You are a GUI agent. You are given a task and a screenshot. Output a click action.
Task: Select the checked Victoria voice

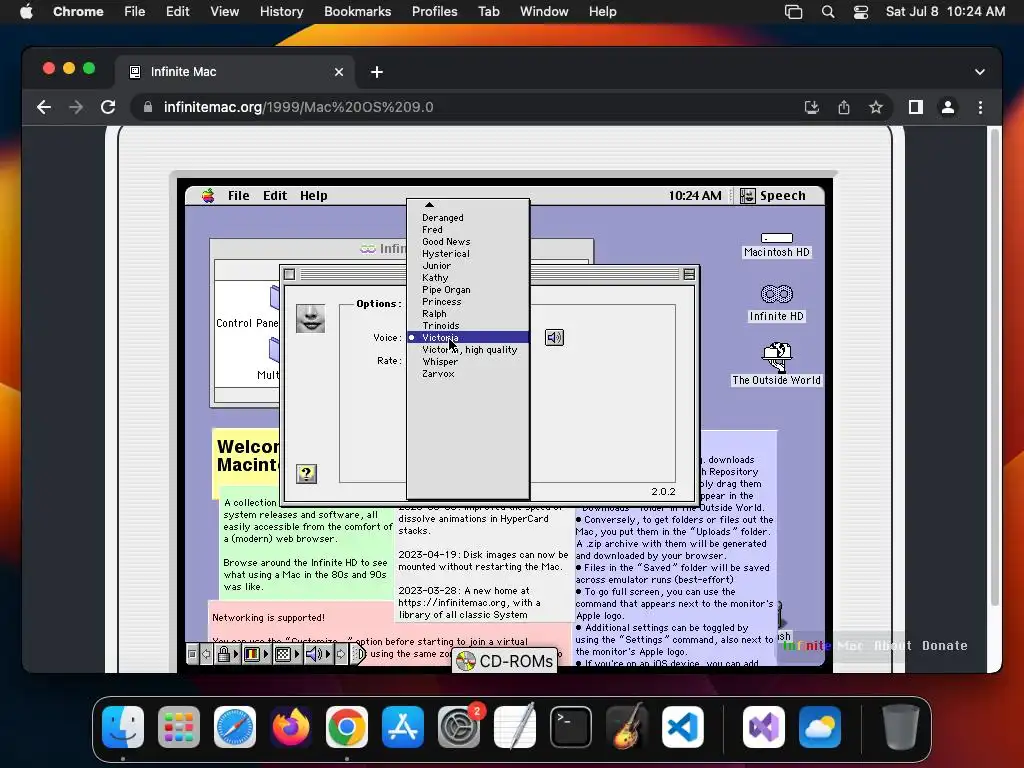tap(468, 338)
